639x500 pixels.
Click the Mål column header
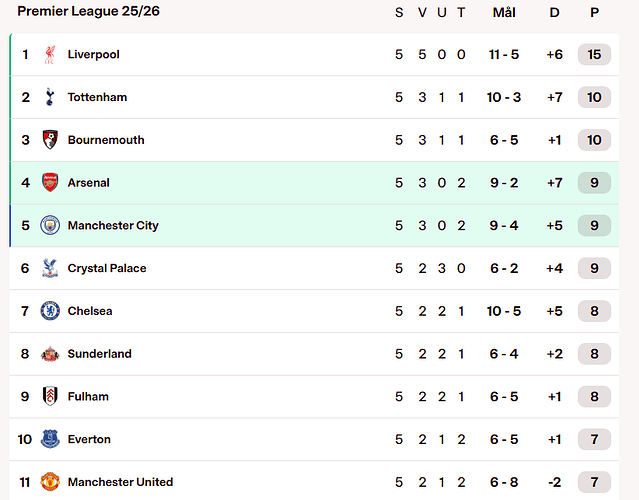coord(504,12)
